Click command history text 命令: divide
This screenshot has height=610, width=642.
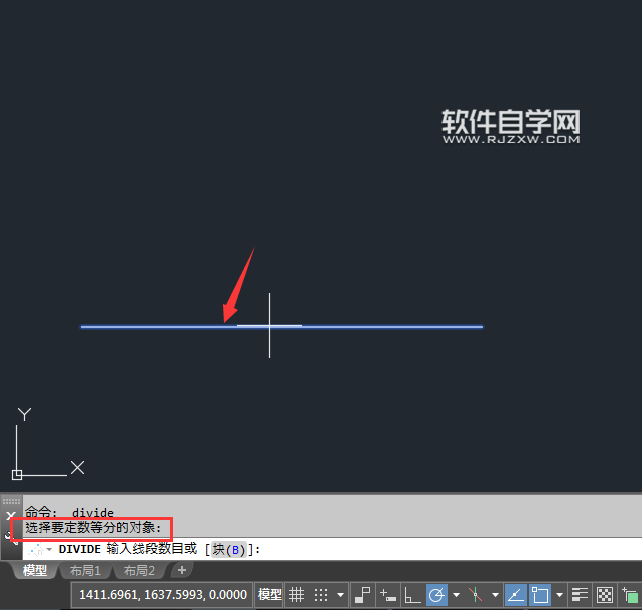coord(69,512)
